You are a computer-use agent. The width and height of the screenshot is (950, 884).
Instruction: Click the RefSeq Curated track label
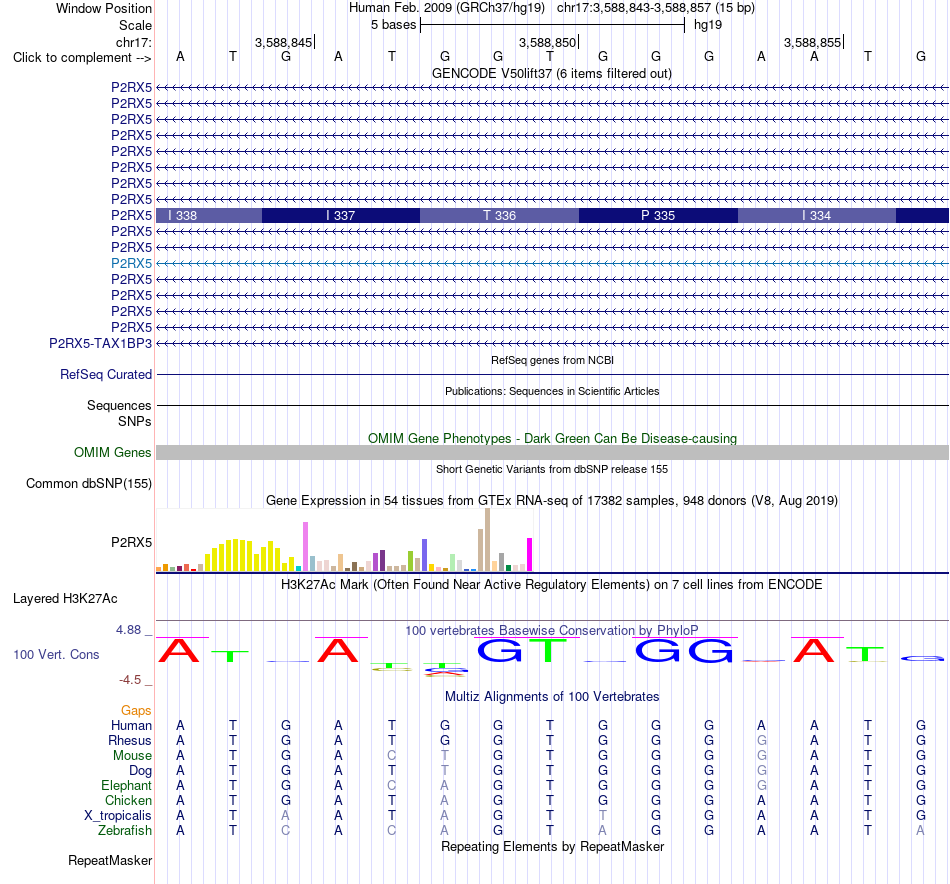coord(106,374)
